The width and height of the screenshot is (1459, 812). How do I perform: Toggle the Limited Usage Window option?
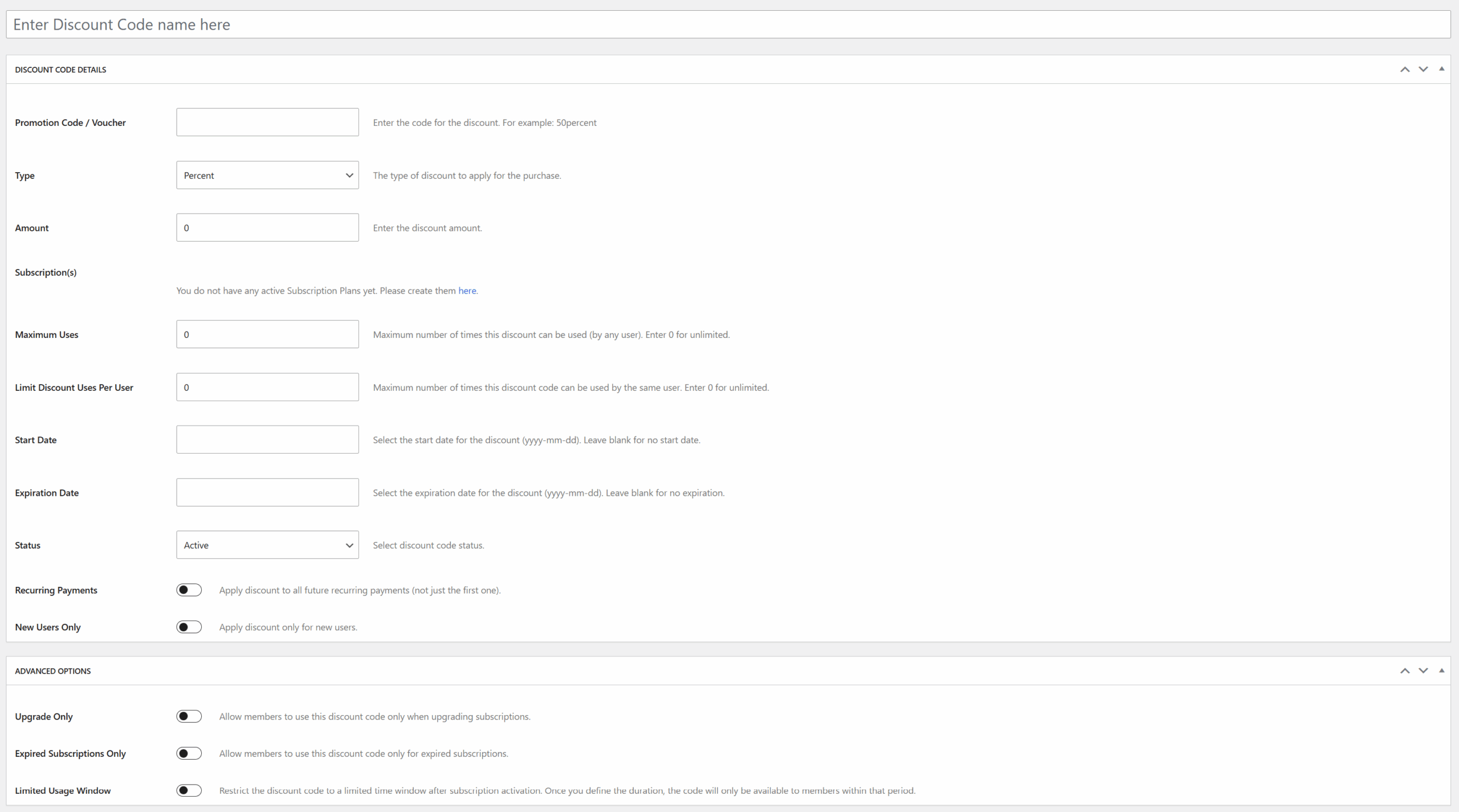(189, 790)
